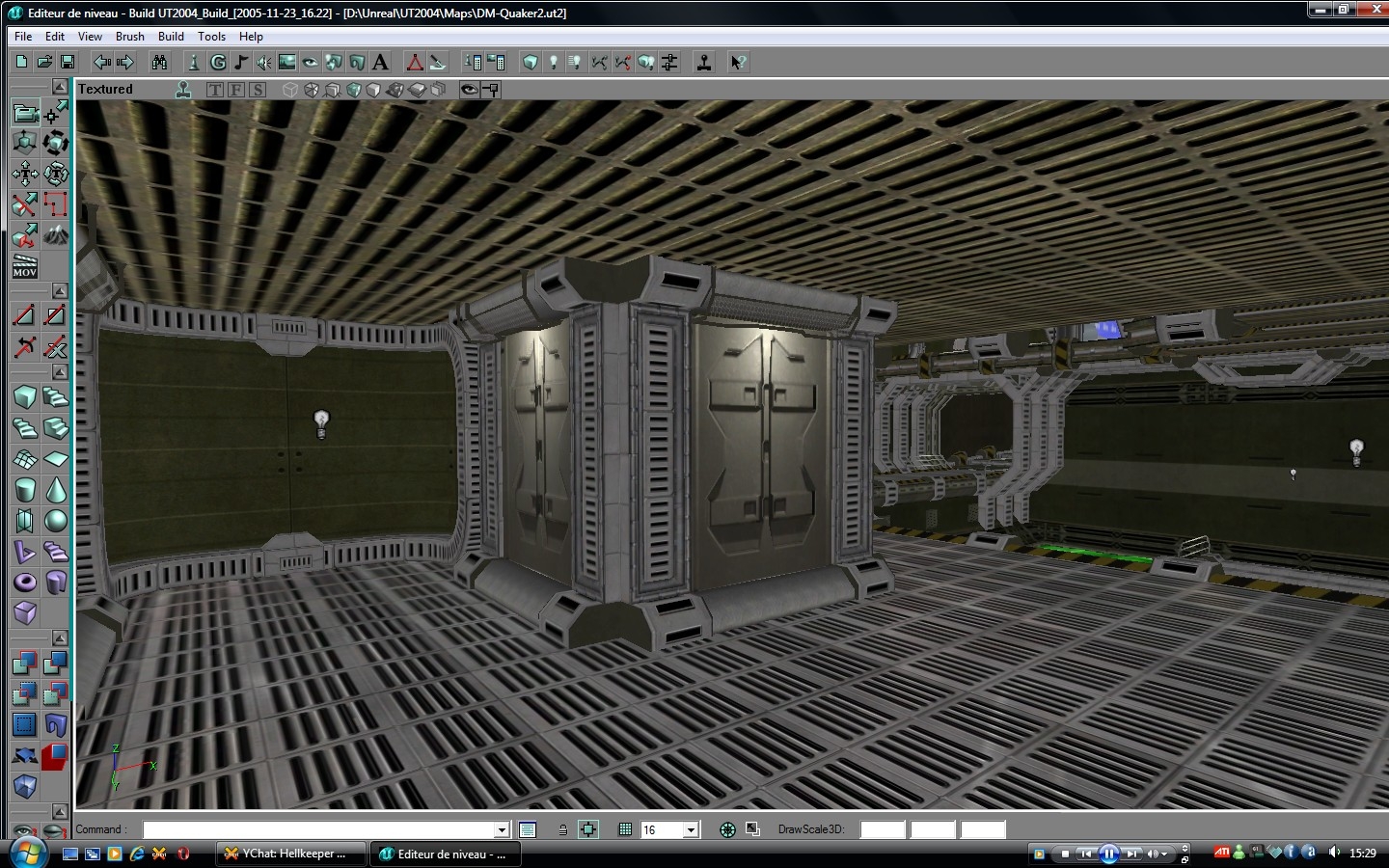Open the Group browser G icon
Image resolution: width=1389 pixels, height=868 pixels.
tap(218, 63)
